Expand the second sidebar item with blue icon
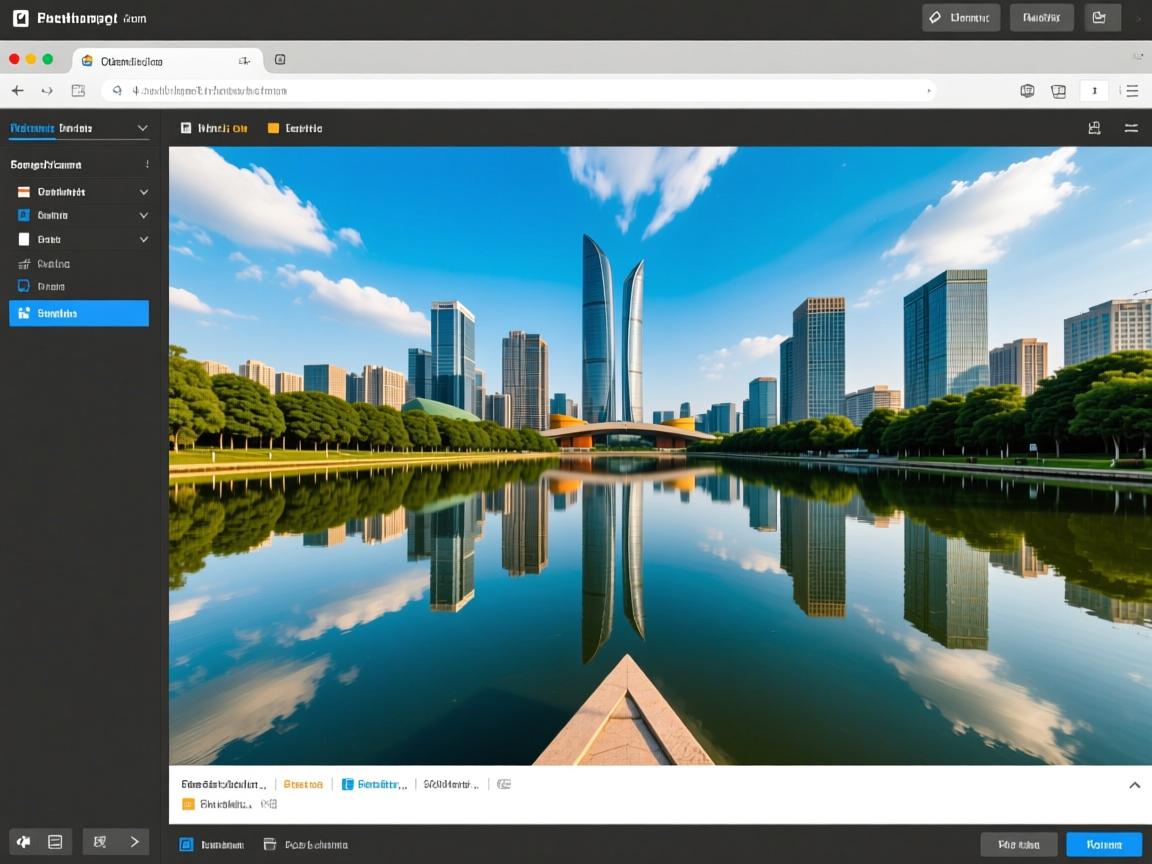Viewport: 1152px width, 864px height. 143,215
